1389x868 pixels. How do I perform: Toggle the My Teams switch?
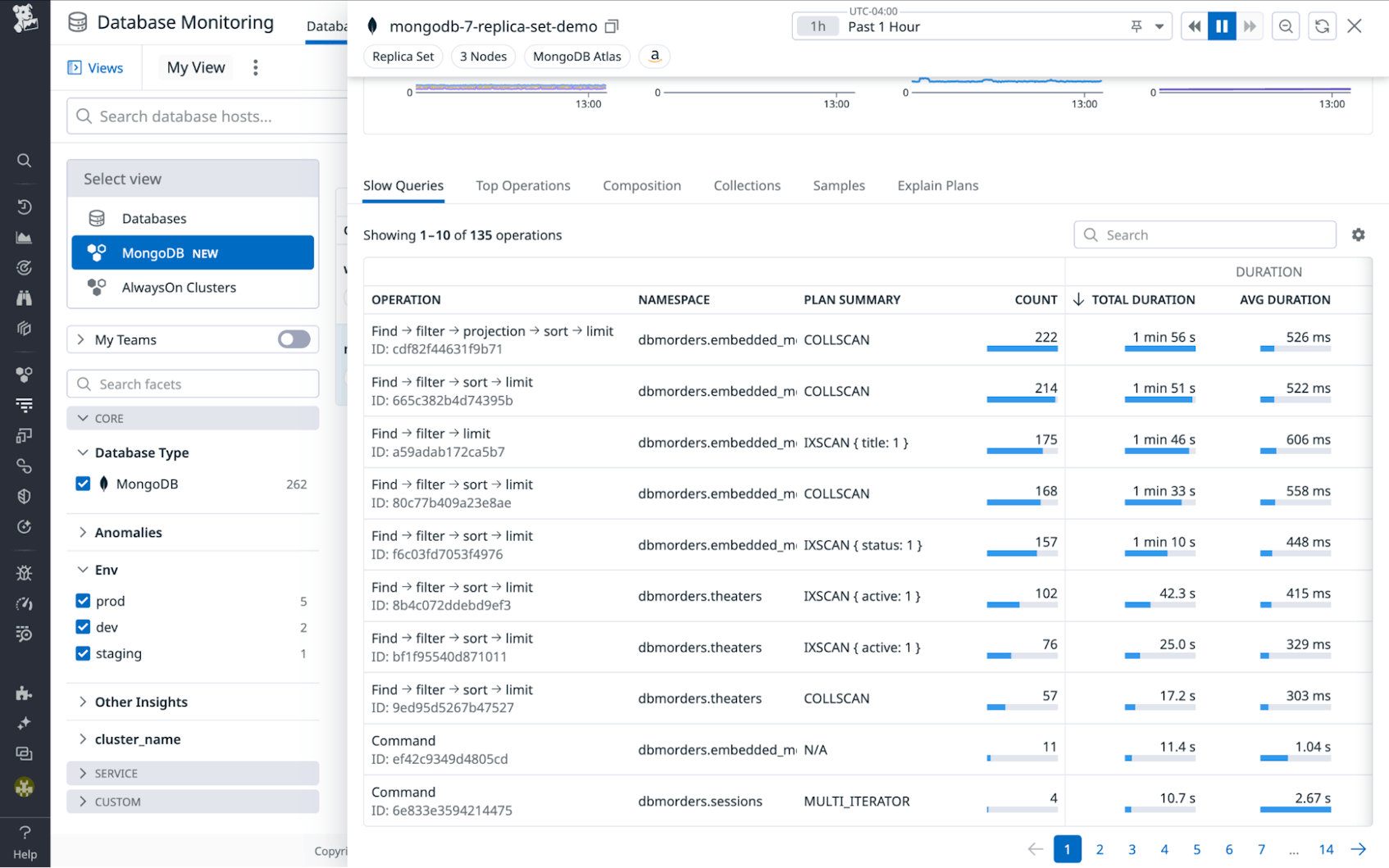coord(293,339)
